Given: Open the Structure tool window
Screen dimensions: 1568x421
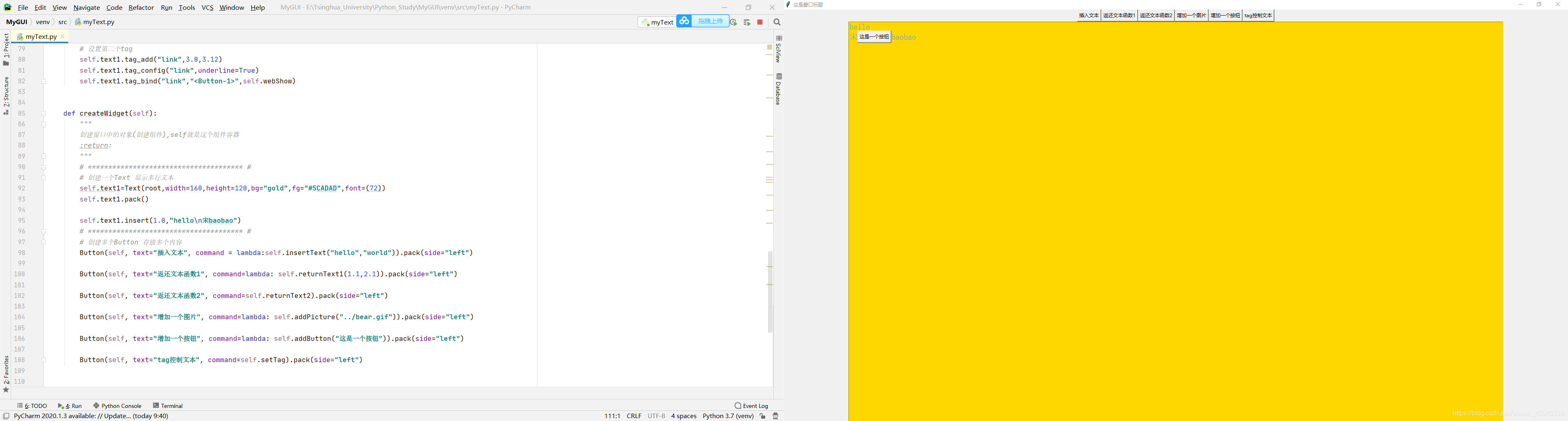Looking at the screenshot, I should tap(6, 96).
